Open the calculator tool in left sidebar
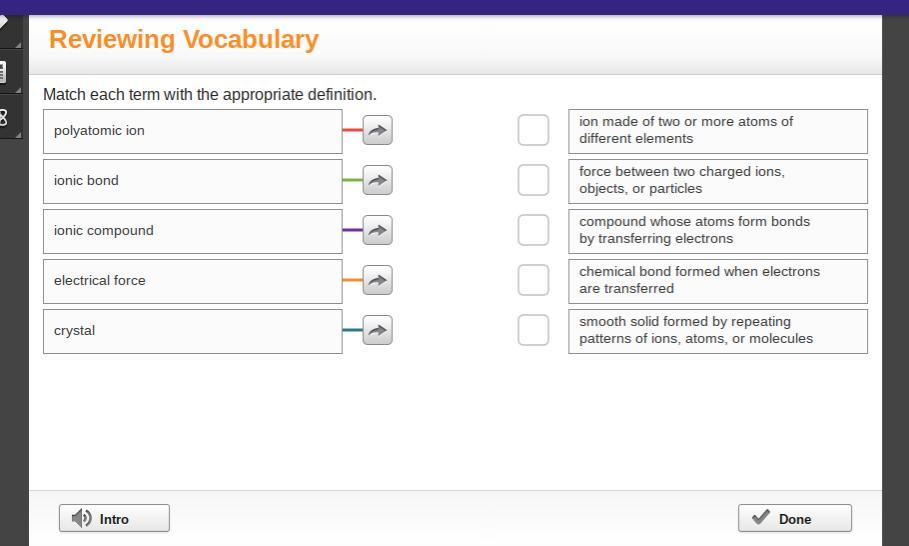The height and width of the screenshot is (546, 909). [5, 72]
